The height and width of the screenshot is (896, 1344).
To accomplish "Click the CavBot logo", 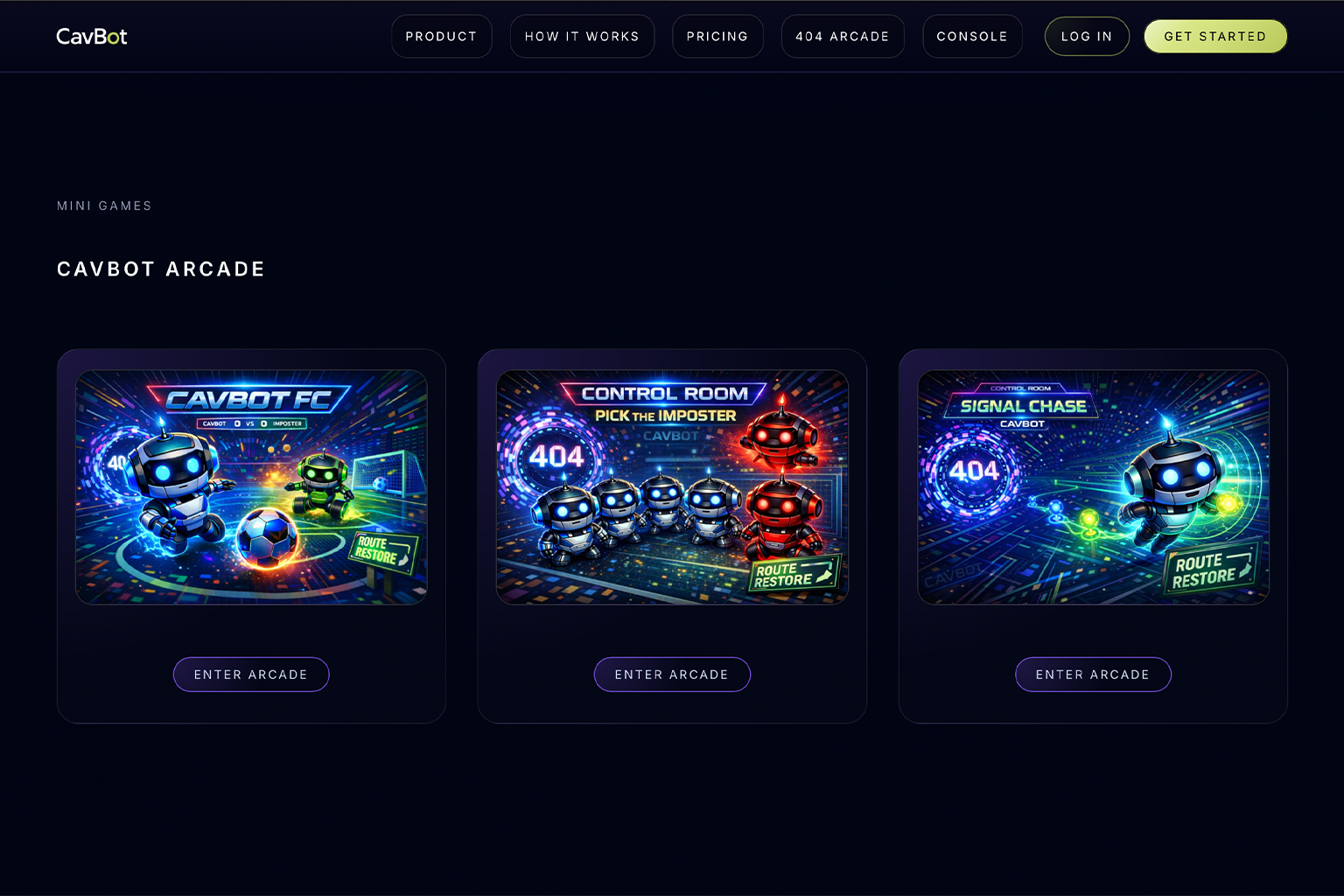I will pos(92,36).
